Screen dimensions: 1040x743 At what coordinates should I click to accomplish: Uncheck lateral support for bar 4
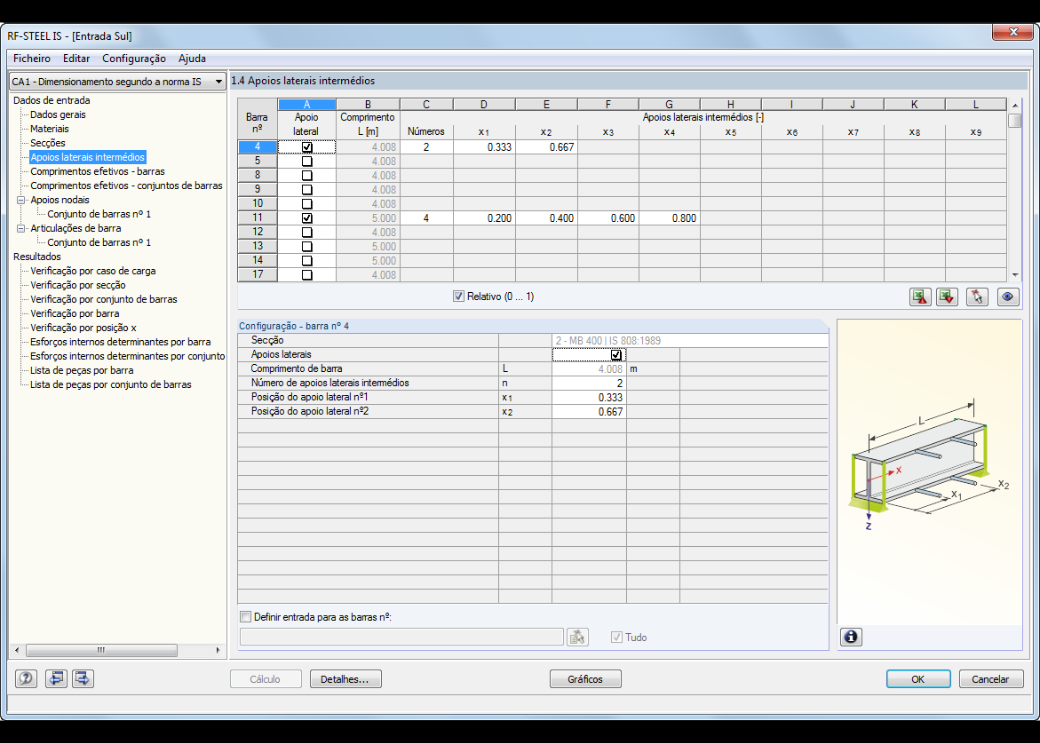click(307, 147)
